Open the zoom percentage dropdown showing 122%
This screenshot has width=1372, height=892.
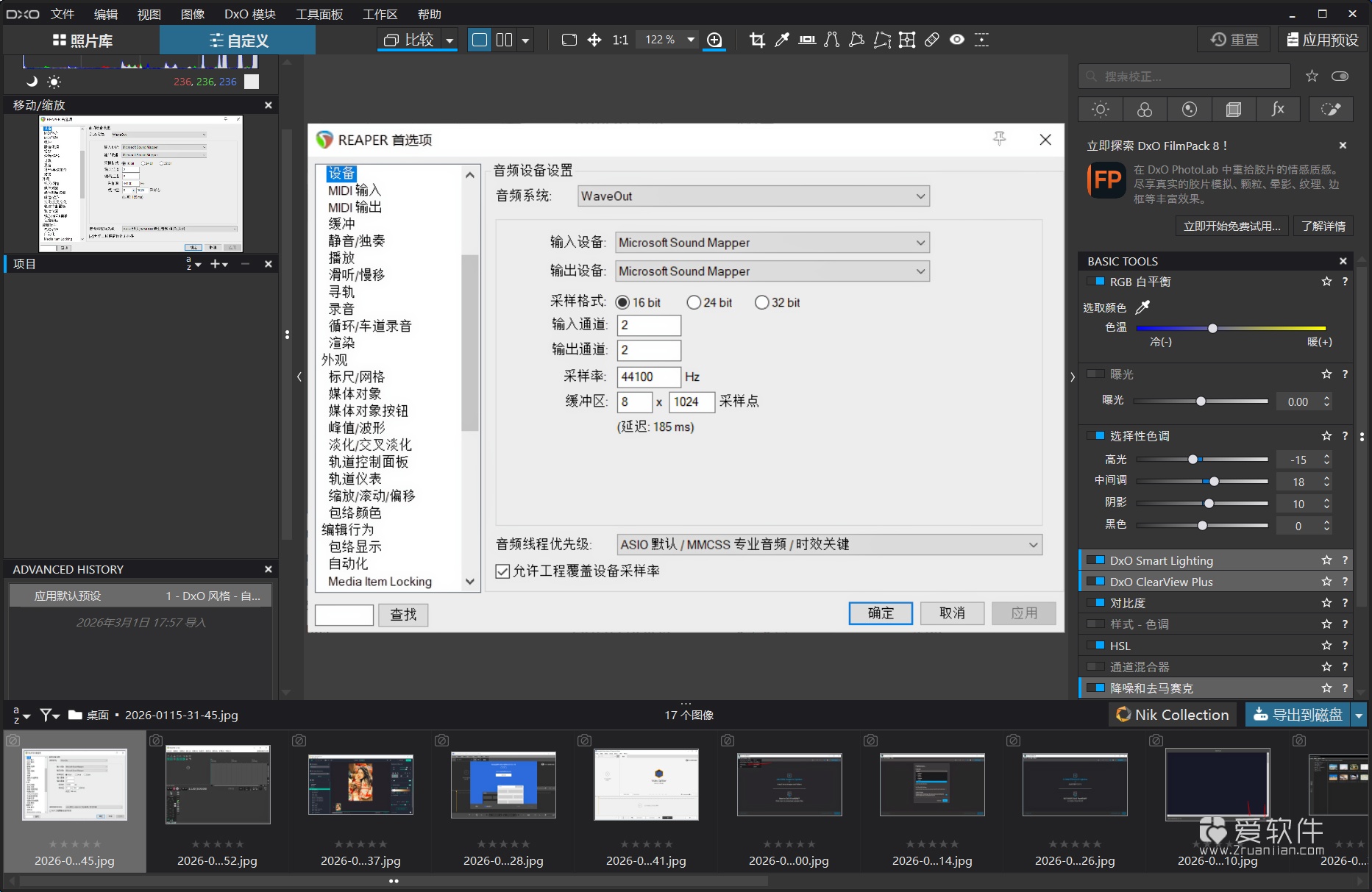pyautogui.click(x=690, y=40)
